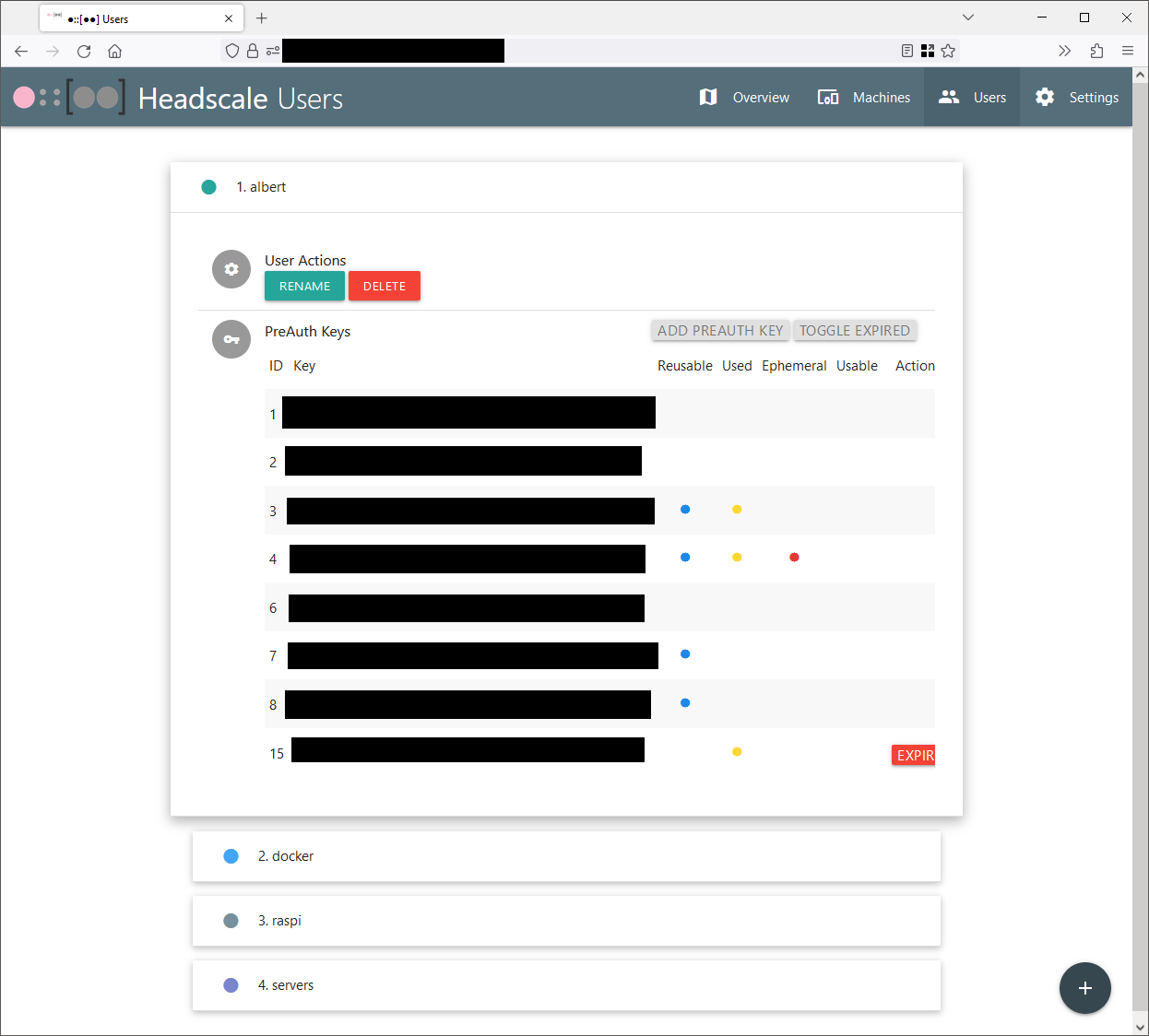
Task: Click ADD PREAUTH KEY button
Action: (x=720, y=330)
